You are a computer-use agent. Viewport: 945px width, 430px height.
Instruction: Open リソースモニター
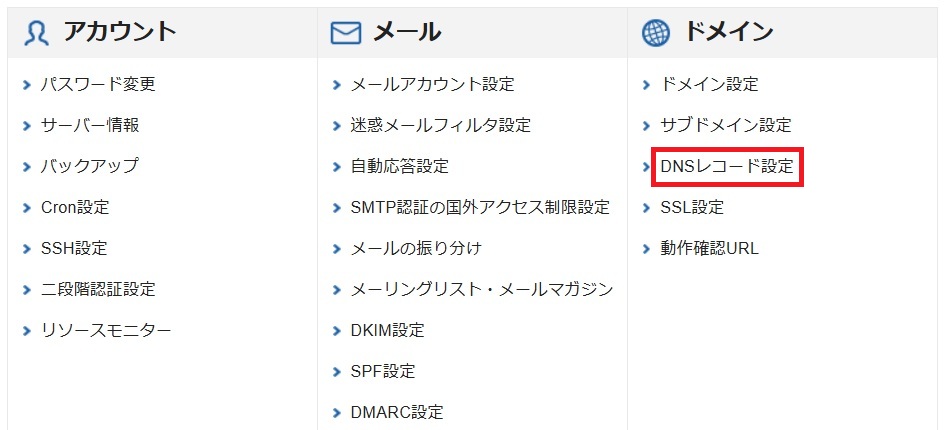(x=105, y=330)
